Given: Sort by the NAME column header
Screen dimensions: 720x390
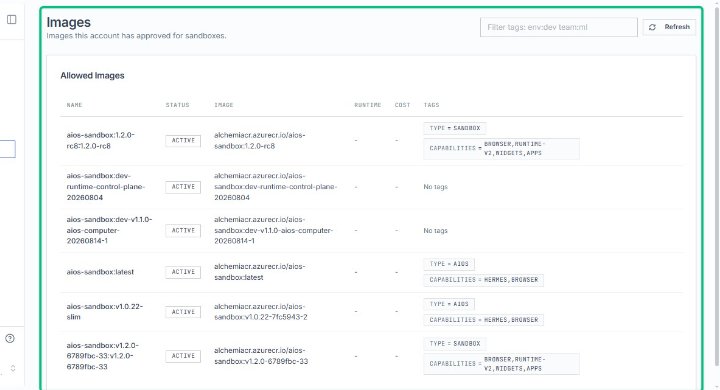Looking at the screenshot, I should [x=74, y=105].
